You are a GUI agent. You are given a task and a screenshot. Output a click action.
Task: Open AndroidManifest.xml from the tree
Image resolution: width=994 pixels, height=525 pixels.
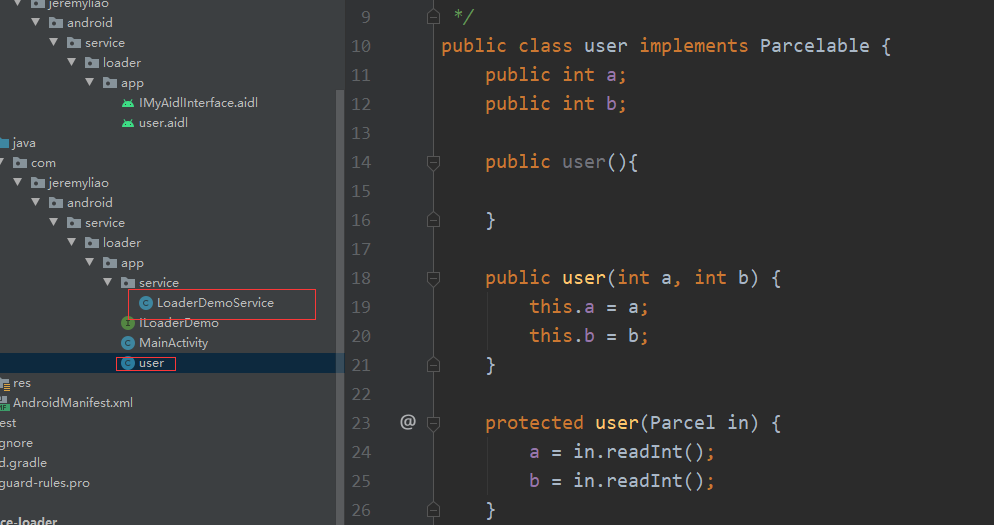(73, 403)
